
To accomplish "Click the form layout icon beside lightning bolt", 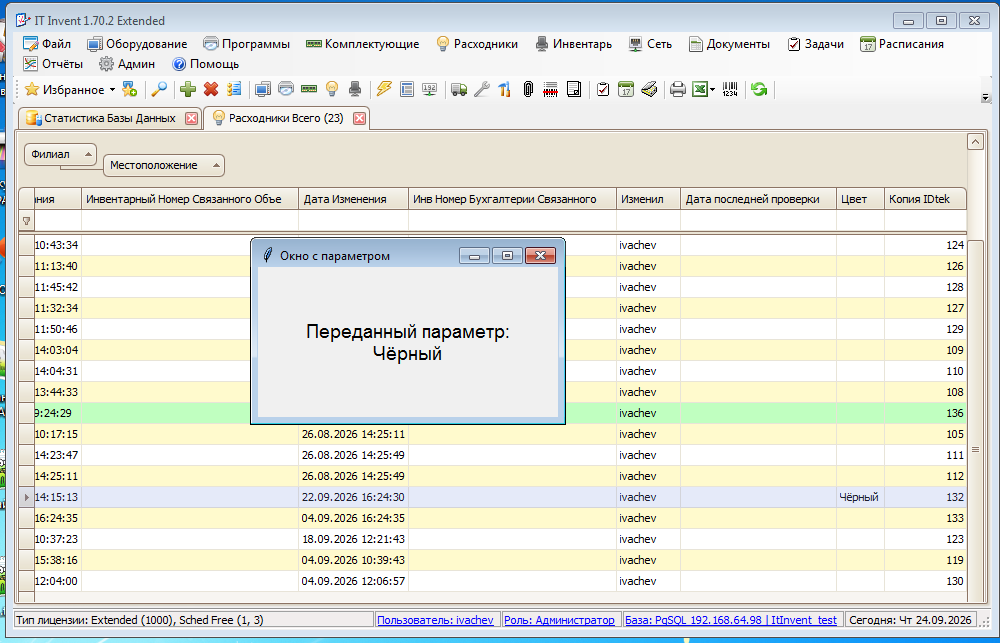I will [x=407, y=89].
